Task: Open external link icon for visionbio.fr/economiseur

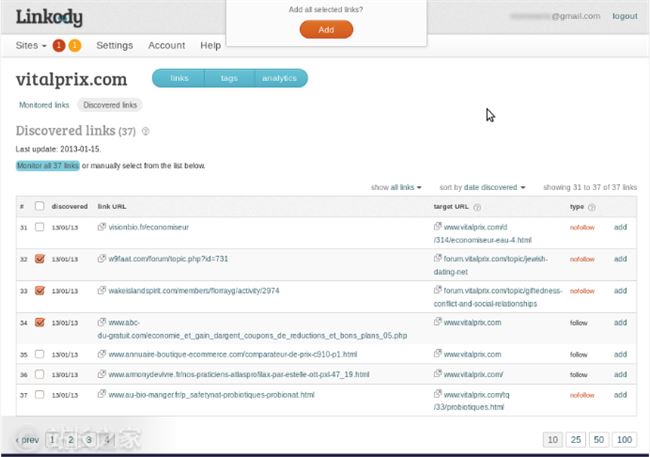Action: pyautogui.click(x=102, y=227)
